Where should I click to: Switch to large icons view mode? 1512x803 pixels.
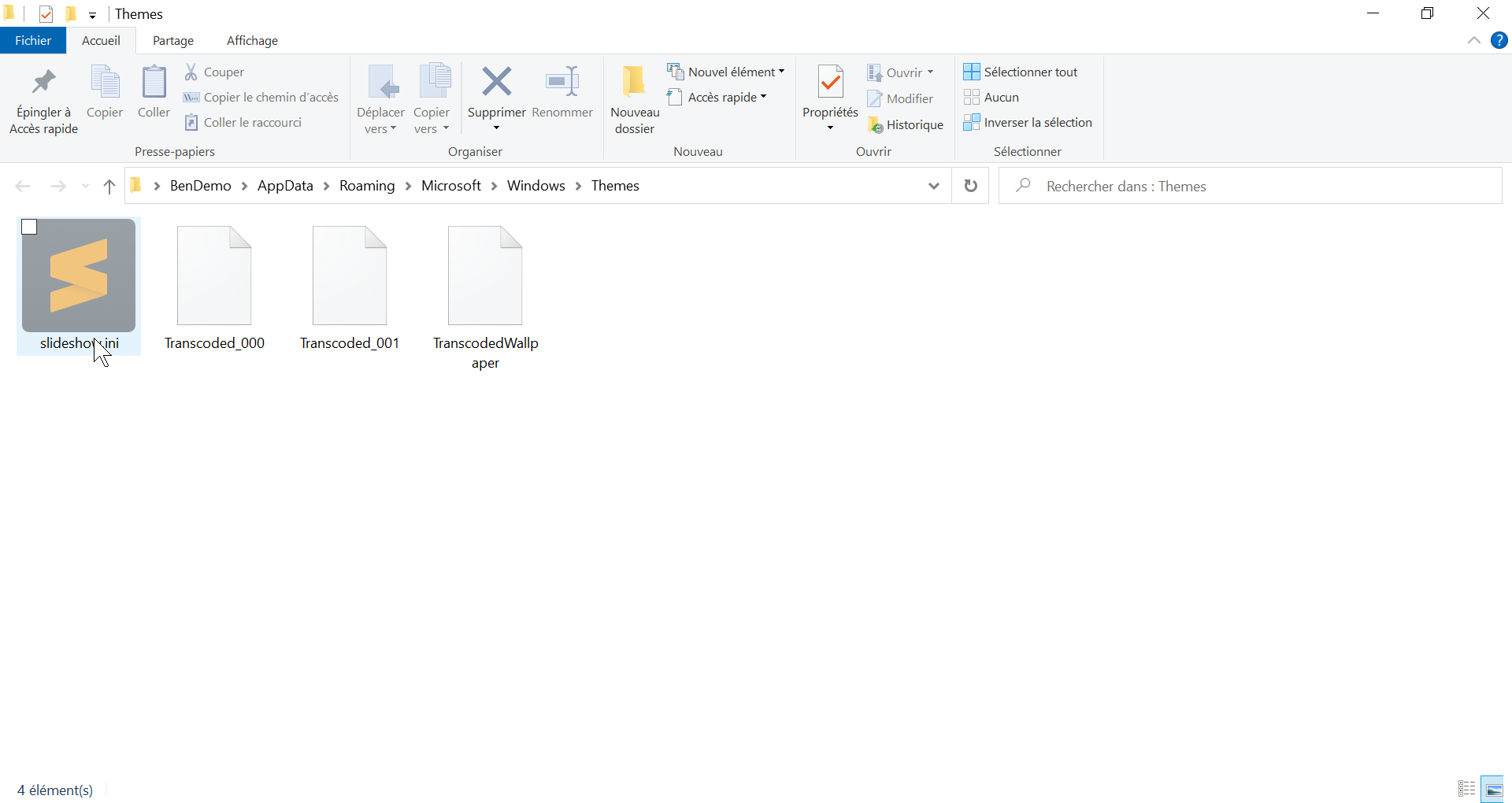click(x=1493, y=790)
